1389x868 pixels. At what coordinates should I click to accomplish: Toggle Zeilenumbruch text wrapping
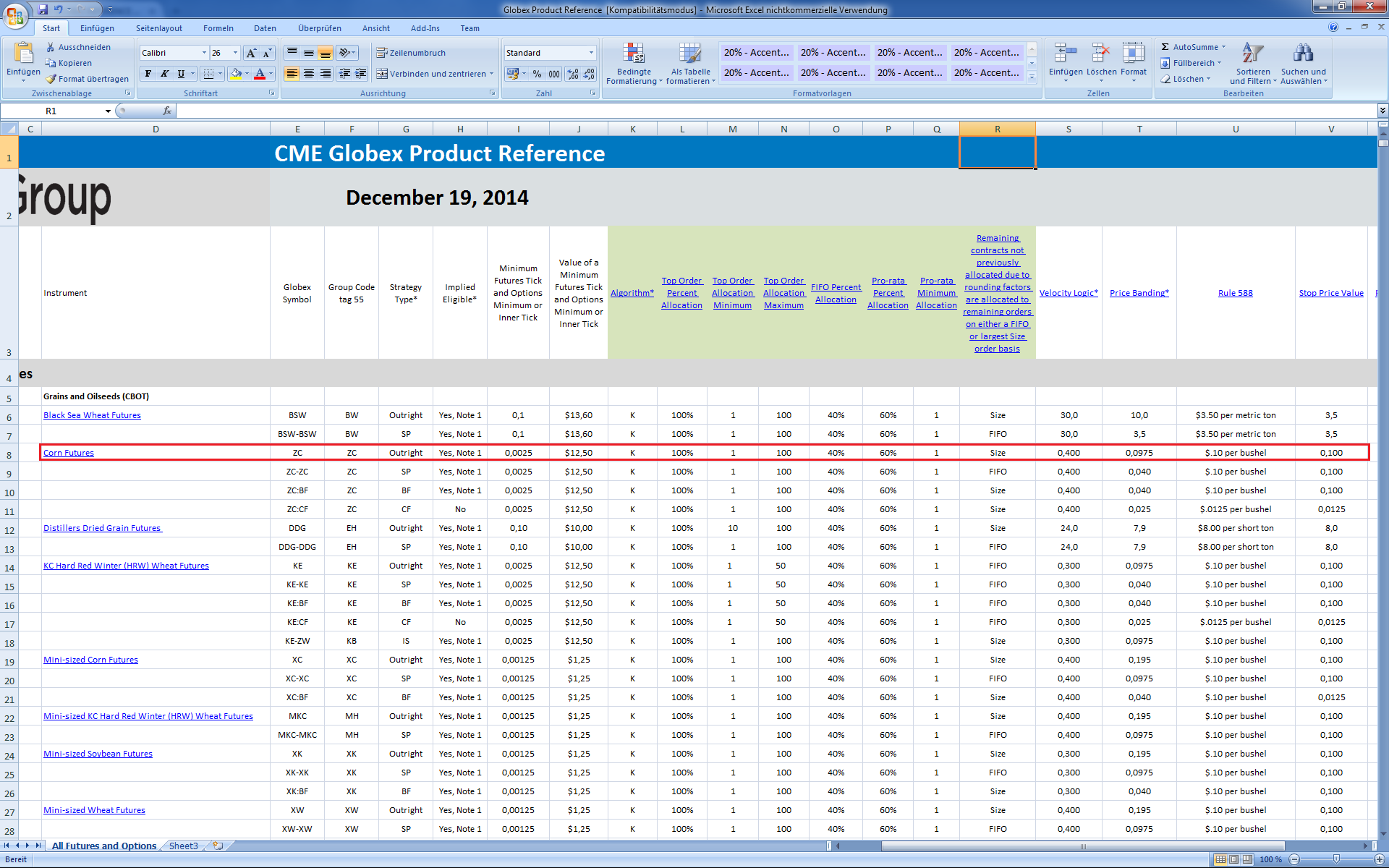click(411, 53)
